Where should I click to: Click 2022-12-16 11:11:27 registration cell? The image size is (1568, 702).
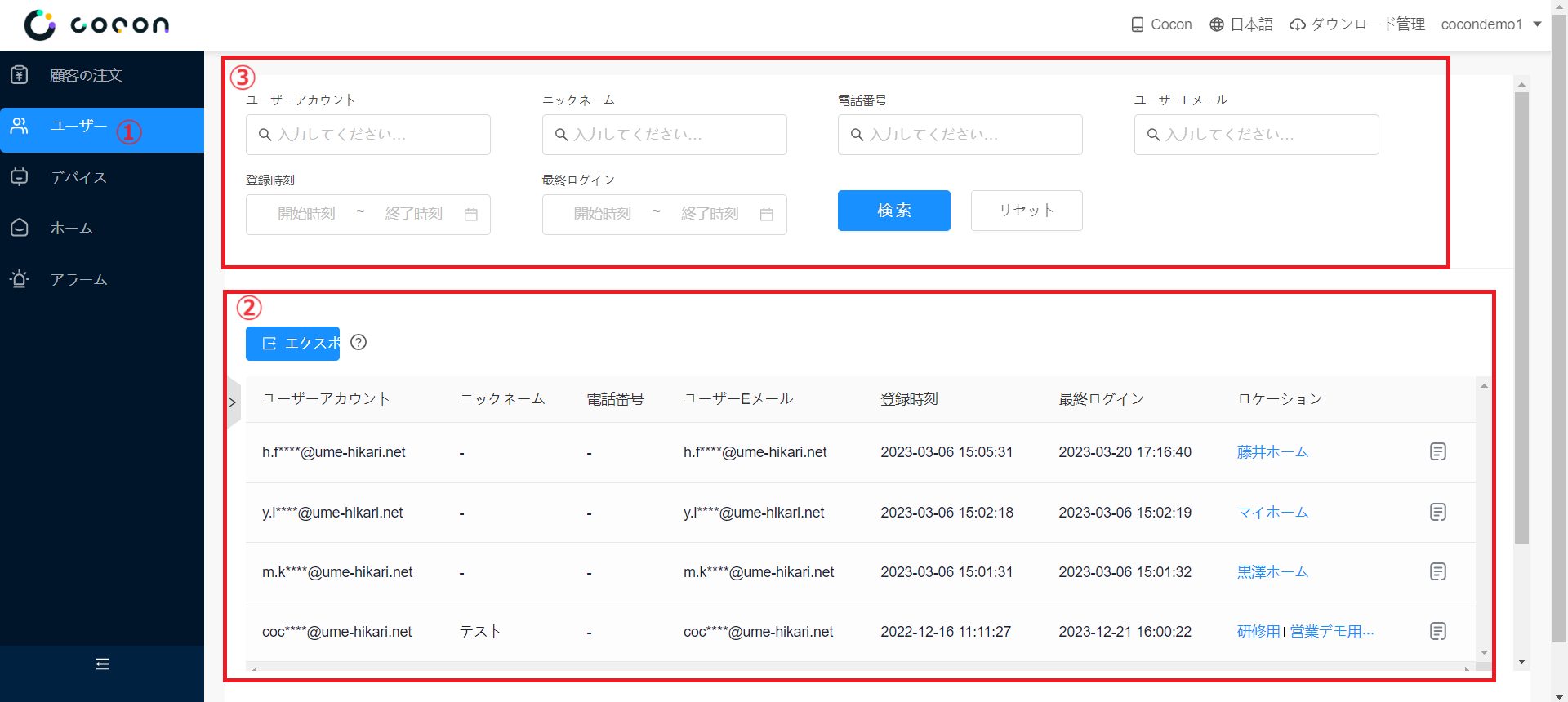[946, 632]
